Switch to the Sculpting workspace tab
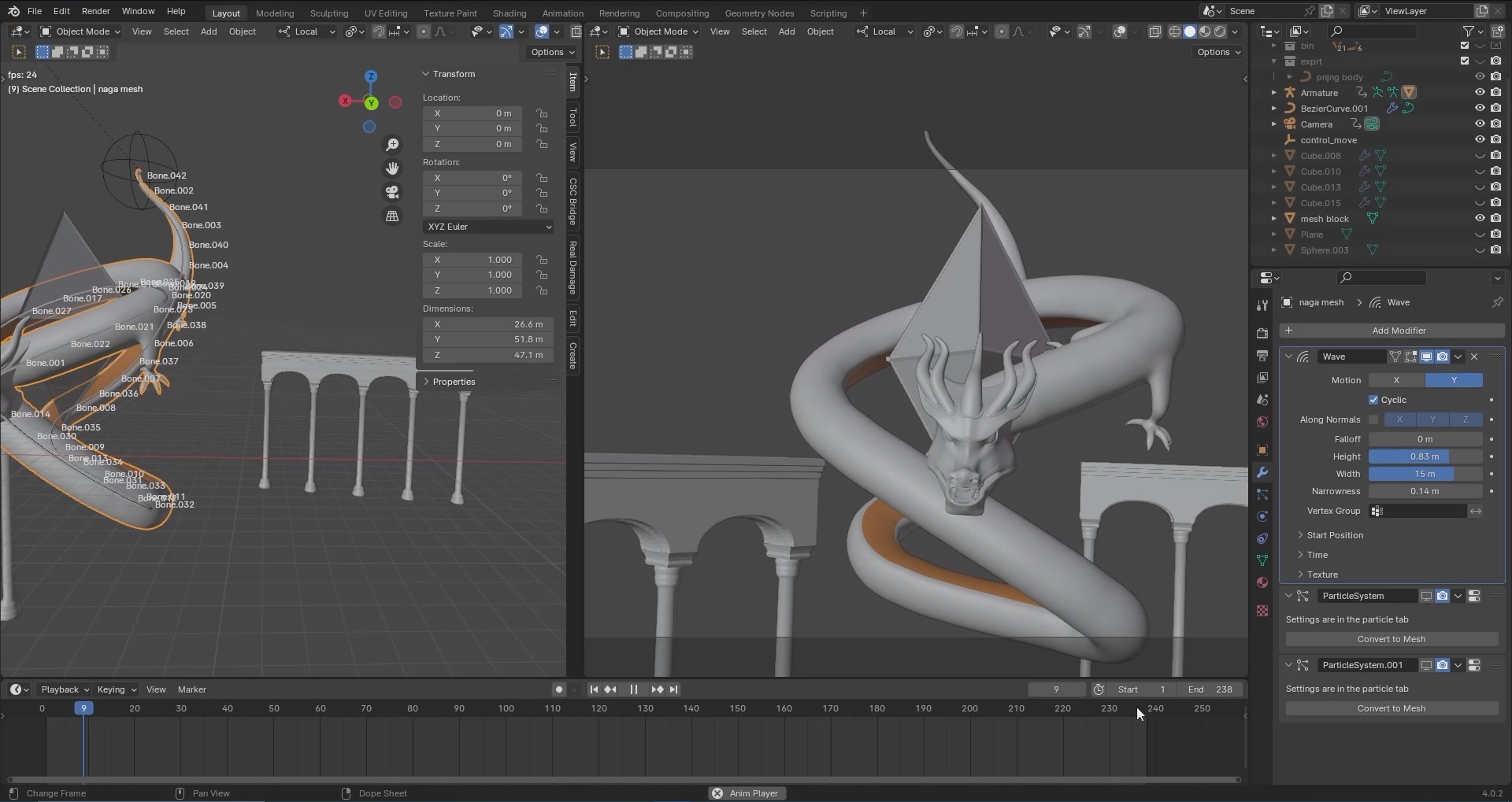Viewport: 1512px width, 802px height. point(328,13)
